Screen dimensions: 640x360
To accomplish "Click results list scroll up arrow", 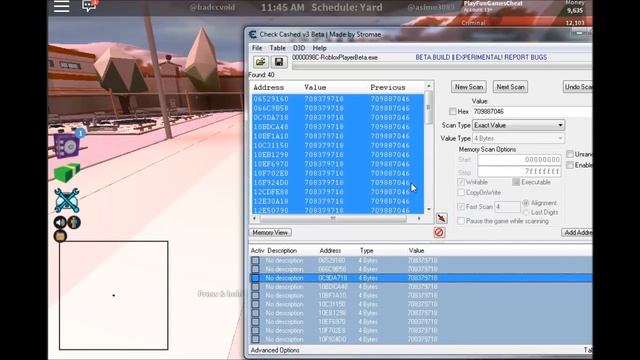I will pos(429,86).
